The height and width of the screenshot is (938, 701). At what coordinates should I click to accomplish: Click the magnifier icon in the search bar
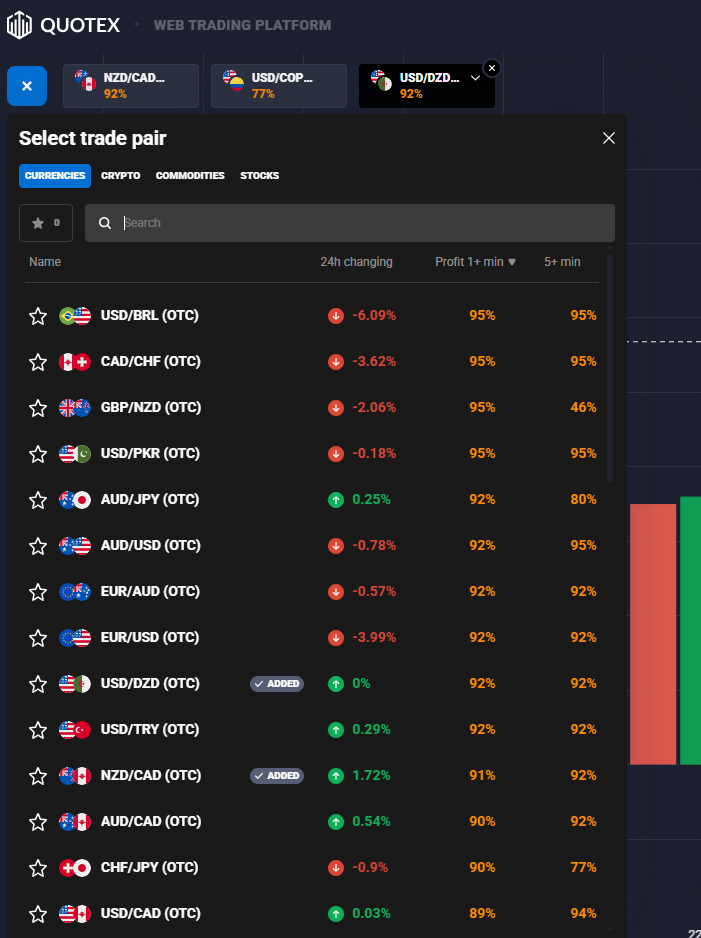(105, 223)
